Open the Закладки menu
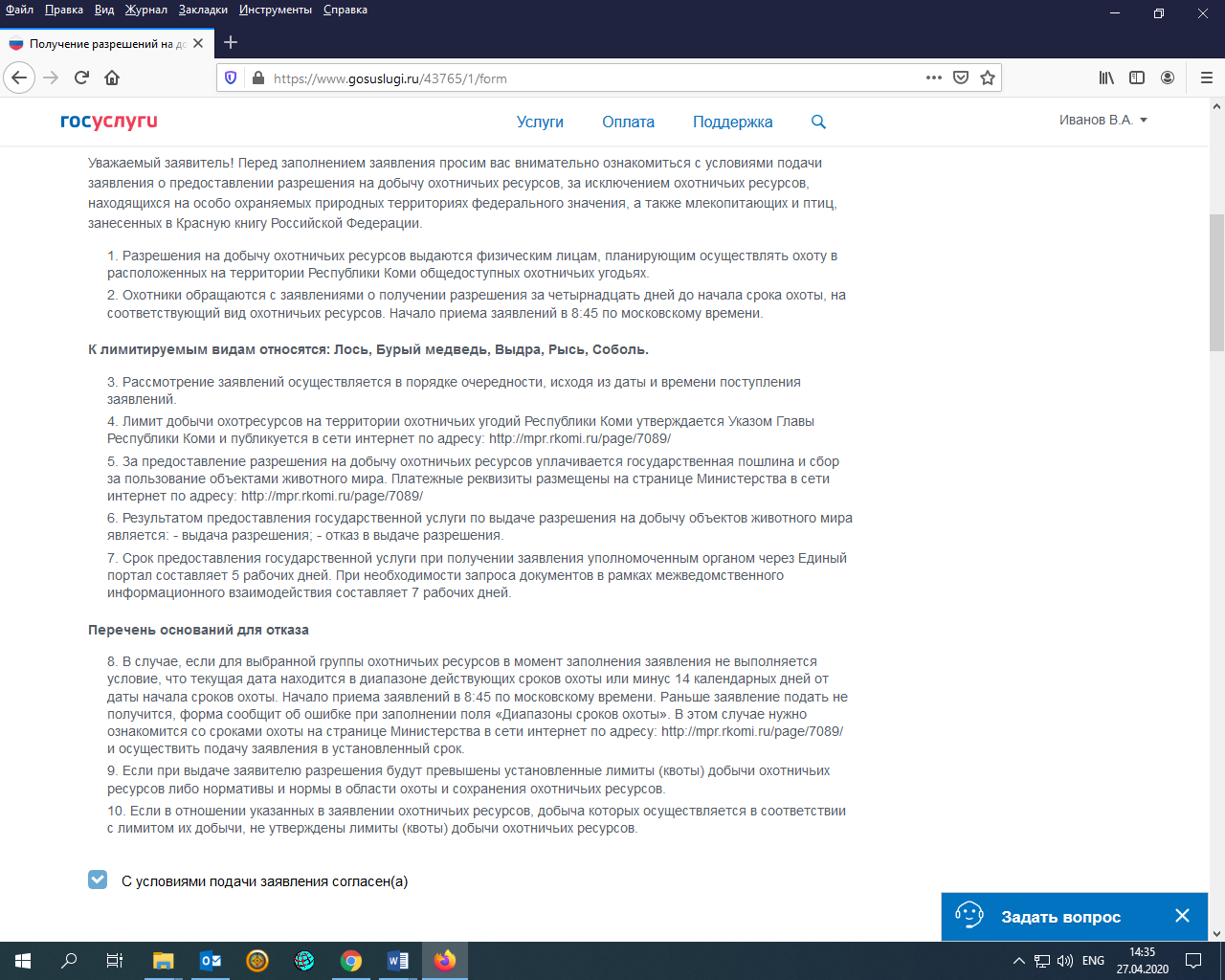Image resolution: width=1225 pixels, height=980 pixels. 203,10
